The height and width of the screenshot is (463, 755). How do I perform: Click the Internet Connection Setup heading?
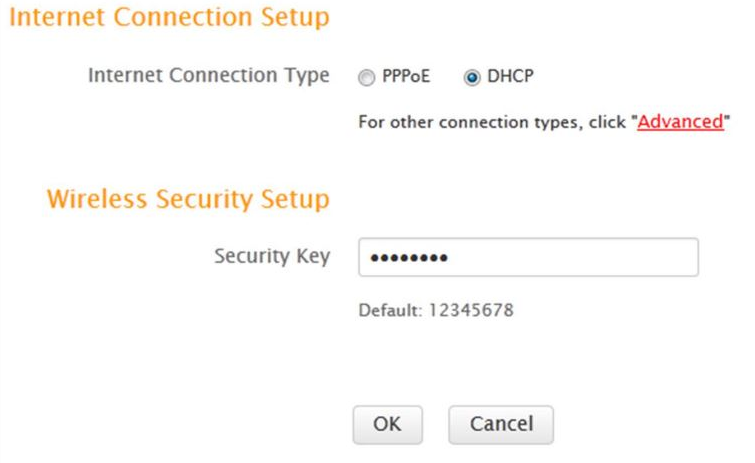click(172, 18)
